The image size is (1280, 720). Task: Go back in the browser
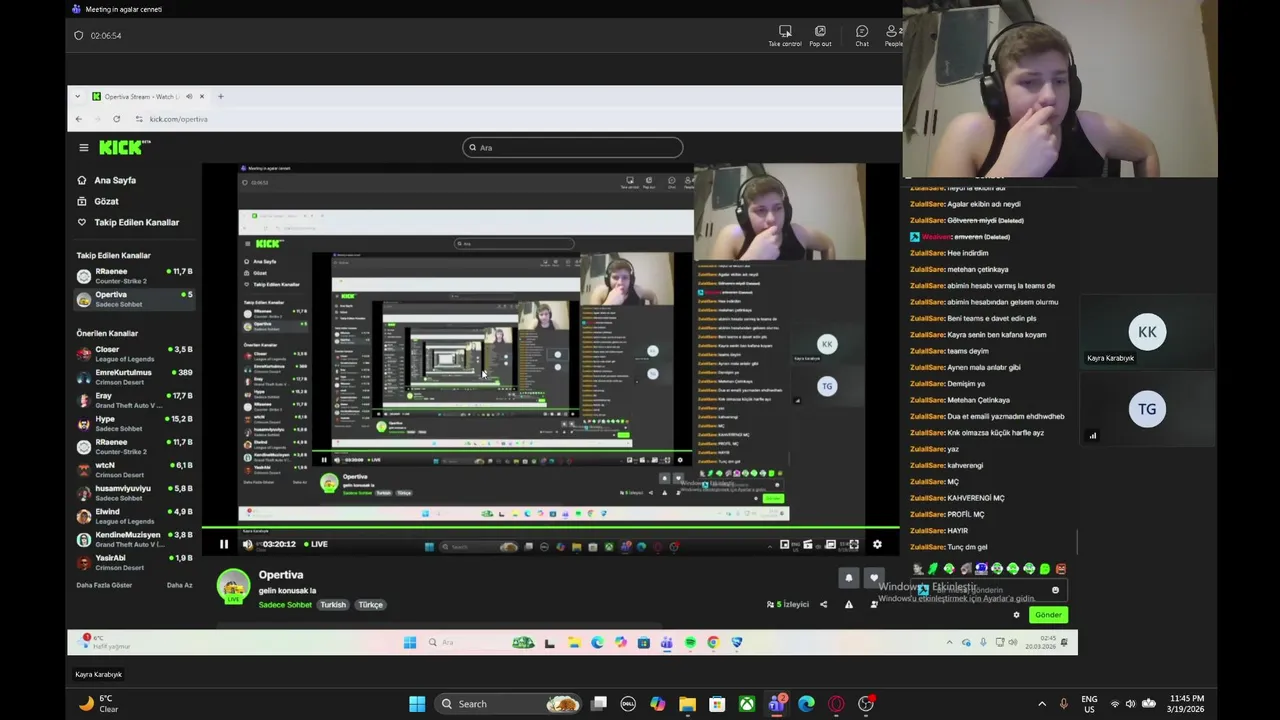(79, 119)
